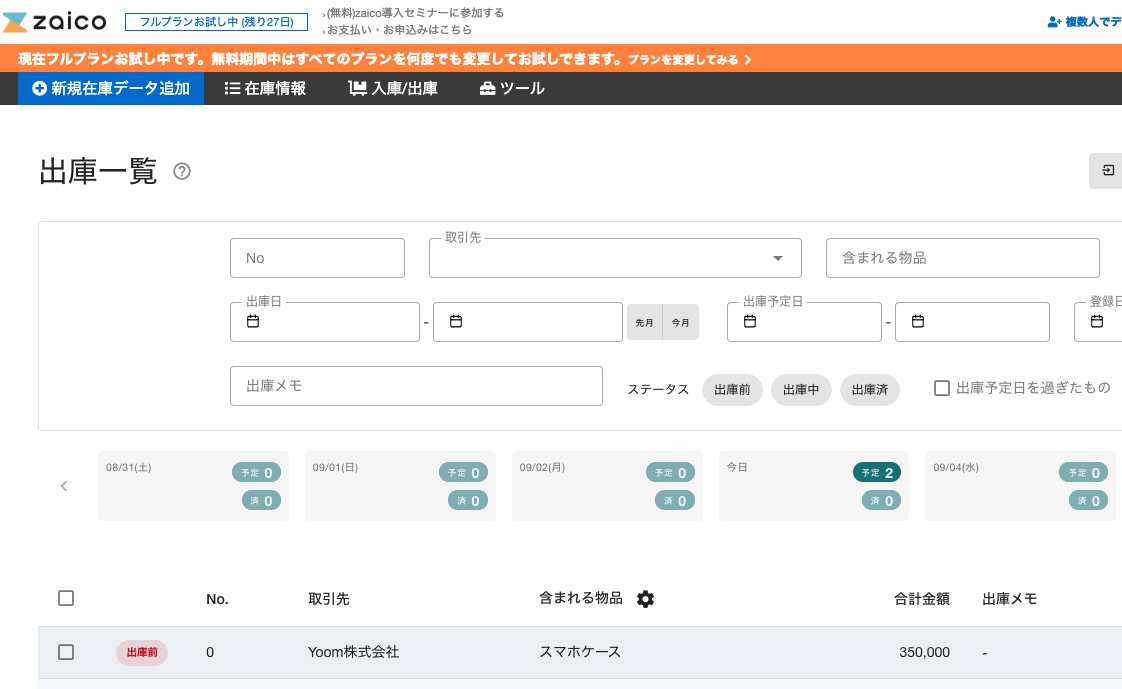Open the 出庫予定日 start date calendar icon

pyautogui.click(x=750, y=322)
